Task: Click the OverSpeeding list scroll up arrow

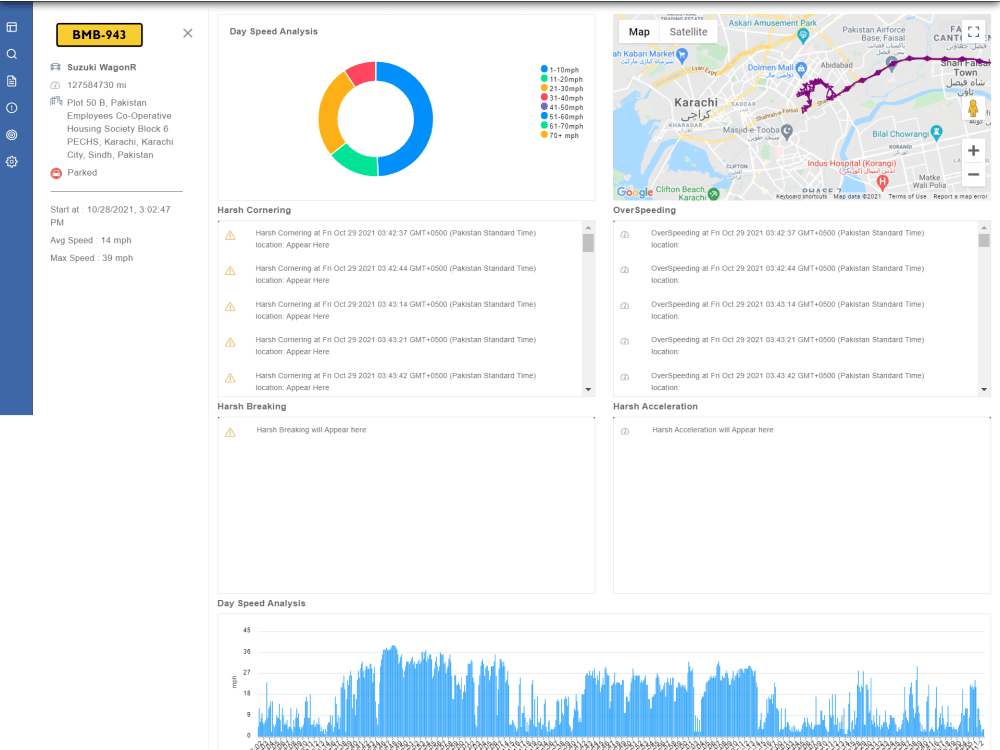Action: (984, 228)
